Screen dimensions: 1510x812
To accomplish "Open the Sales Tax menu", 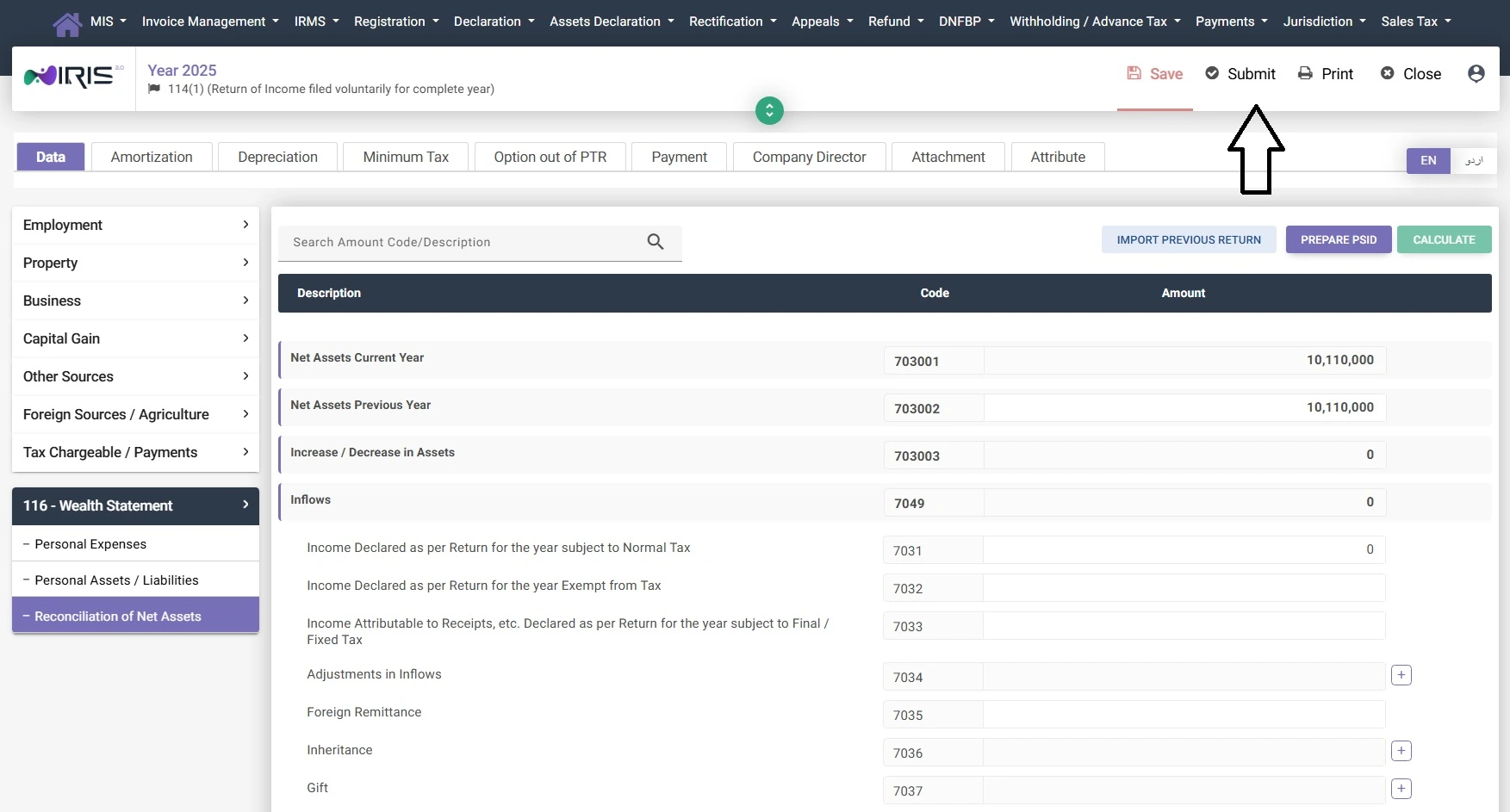I will pos(1416,22).
